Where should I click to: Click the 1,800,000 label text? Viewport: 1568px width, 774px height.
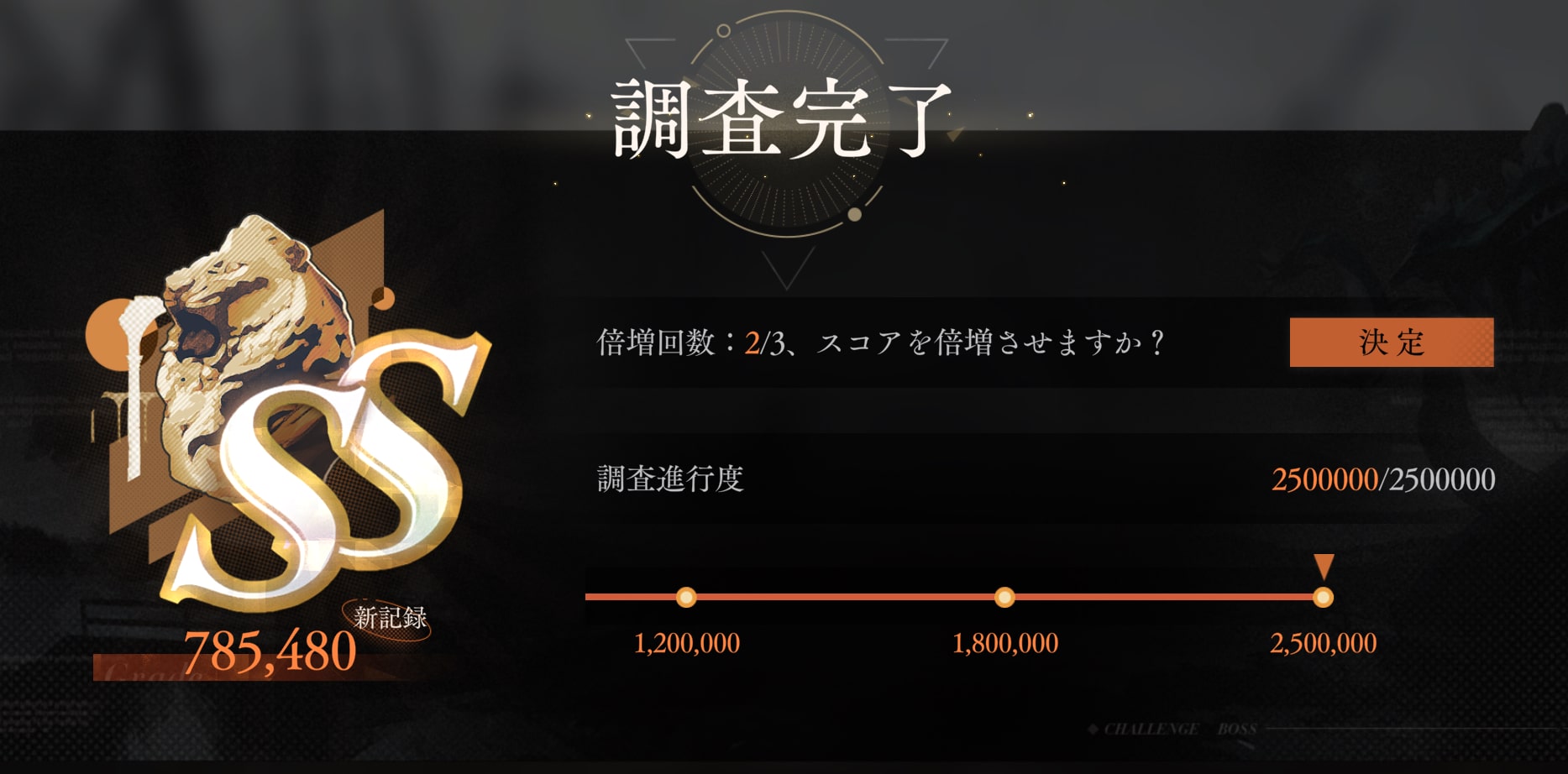(x=1005, y=644)
